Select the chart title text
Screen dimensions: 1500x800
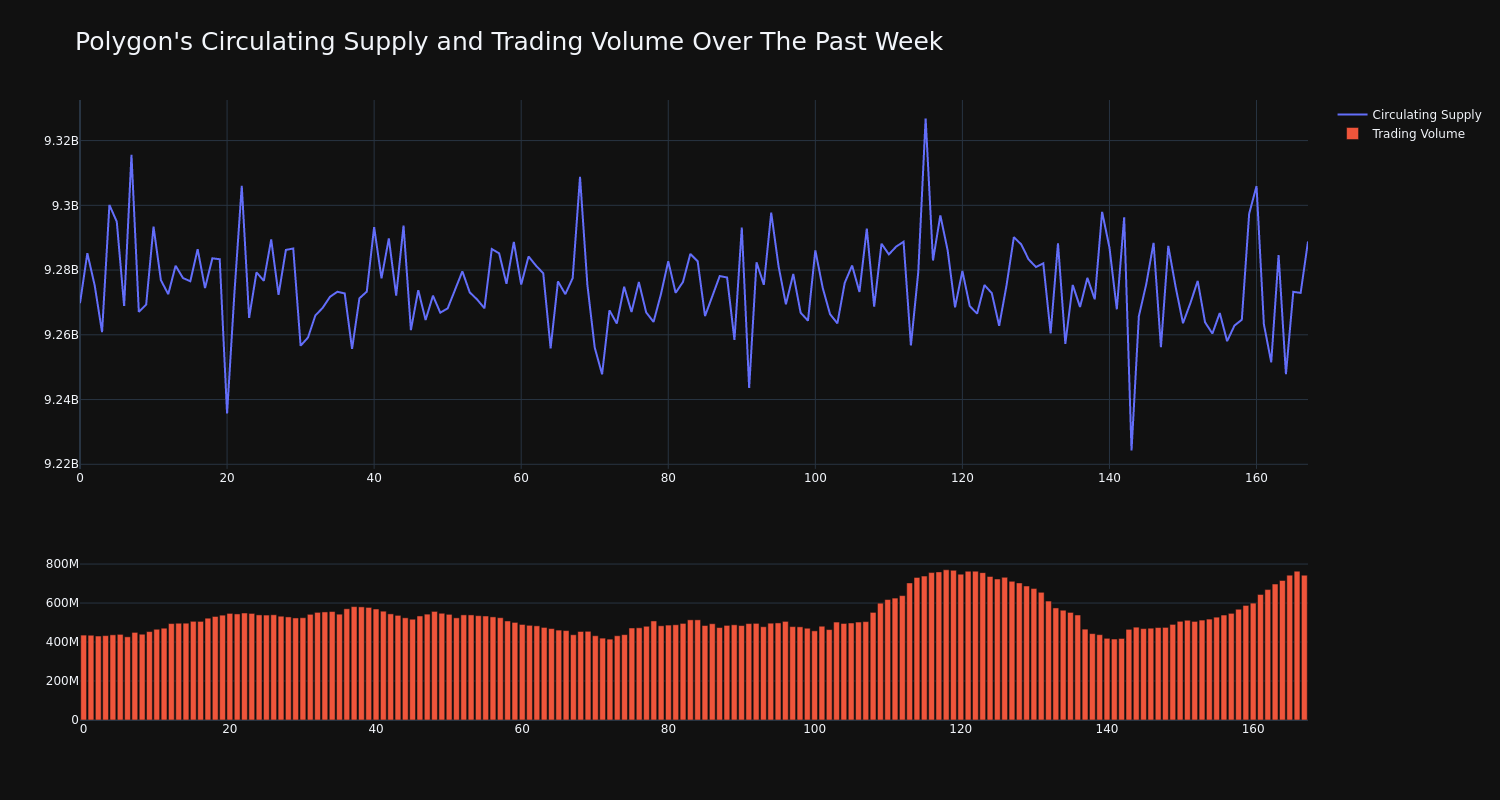coord(508,42)
